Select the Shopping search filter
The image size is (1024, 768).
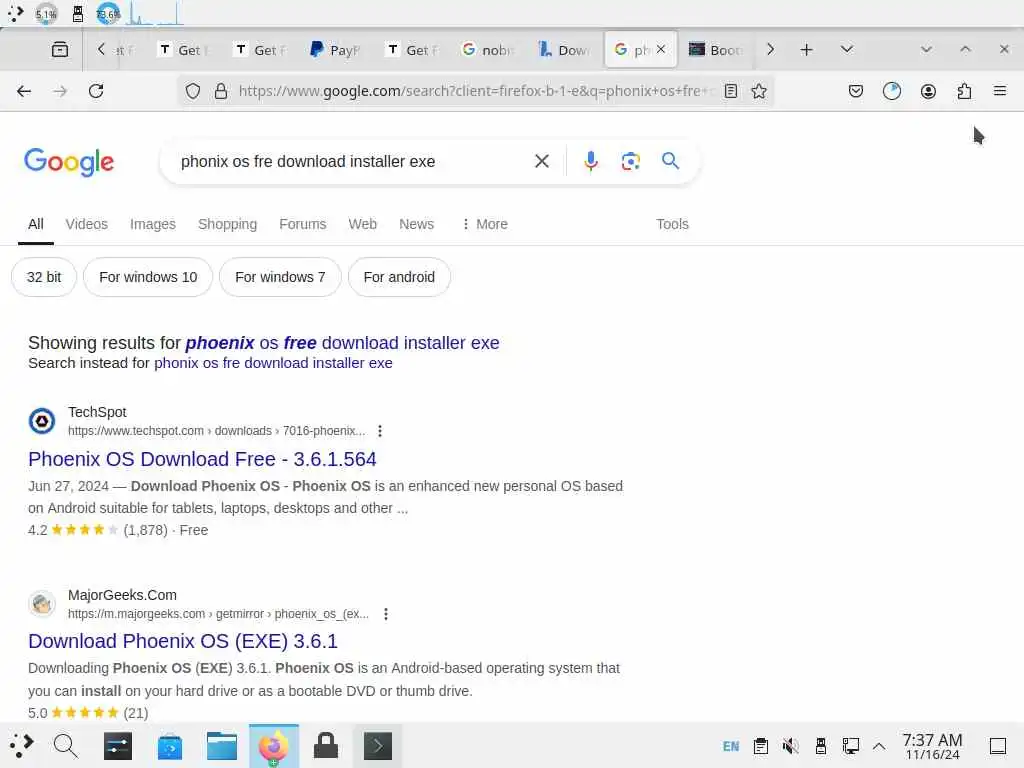227,224
